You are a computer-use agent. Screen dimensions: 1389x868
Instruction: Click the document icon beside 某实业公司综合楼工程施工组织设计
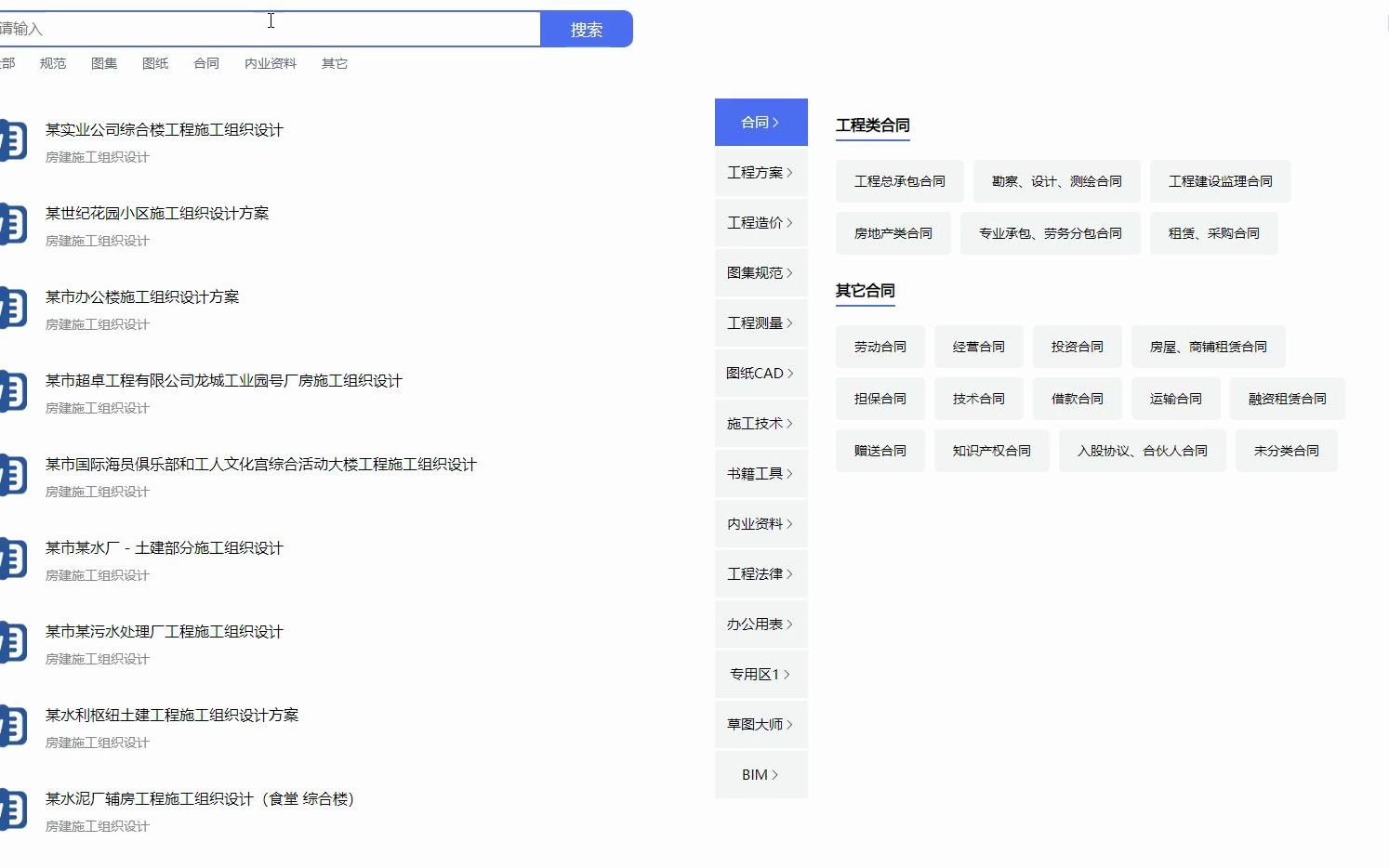click(13, 140)
